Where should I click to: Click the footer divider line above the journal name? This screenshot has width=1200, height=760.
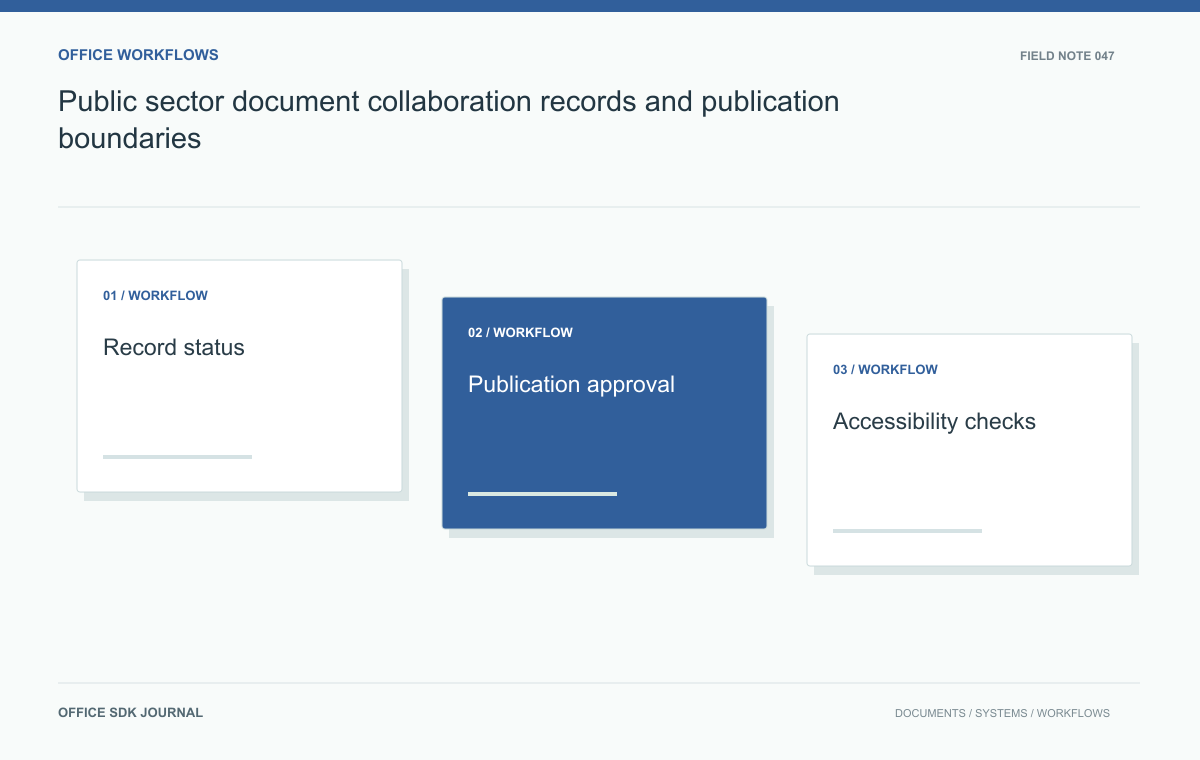coord(599,684)
